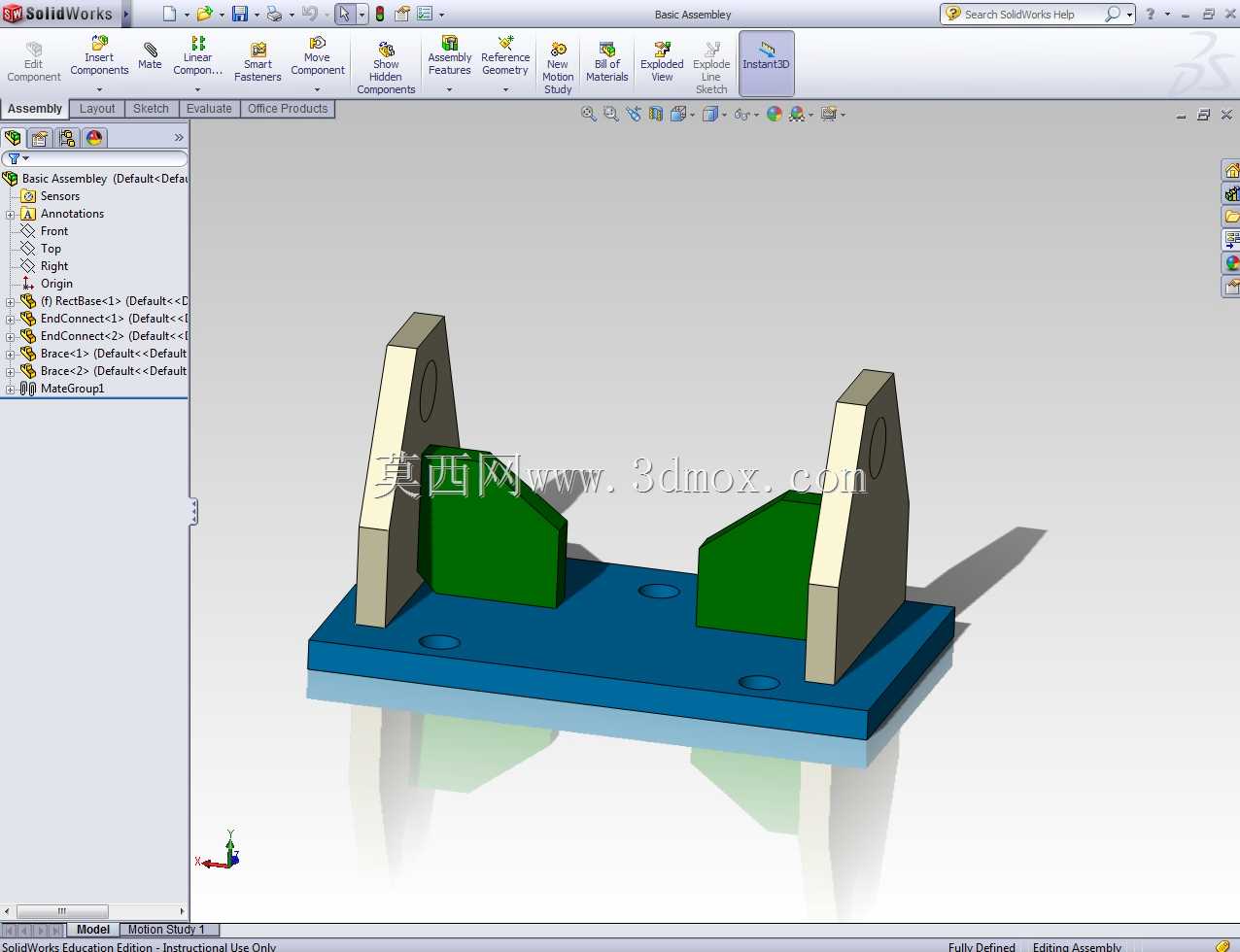Open Assembly Features
The width and height of the screenshot is (1240, 952).
pos(450,56)
